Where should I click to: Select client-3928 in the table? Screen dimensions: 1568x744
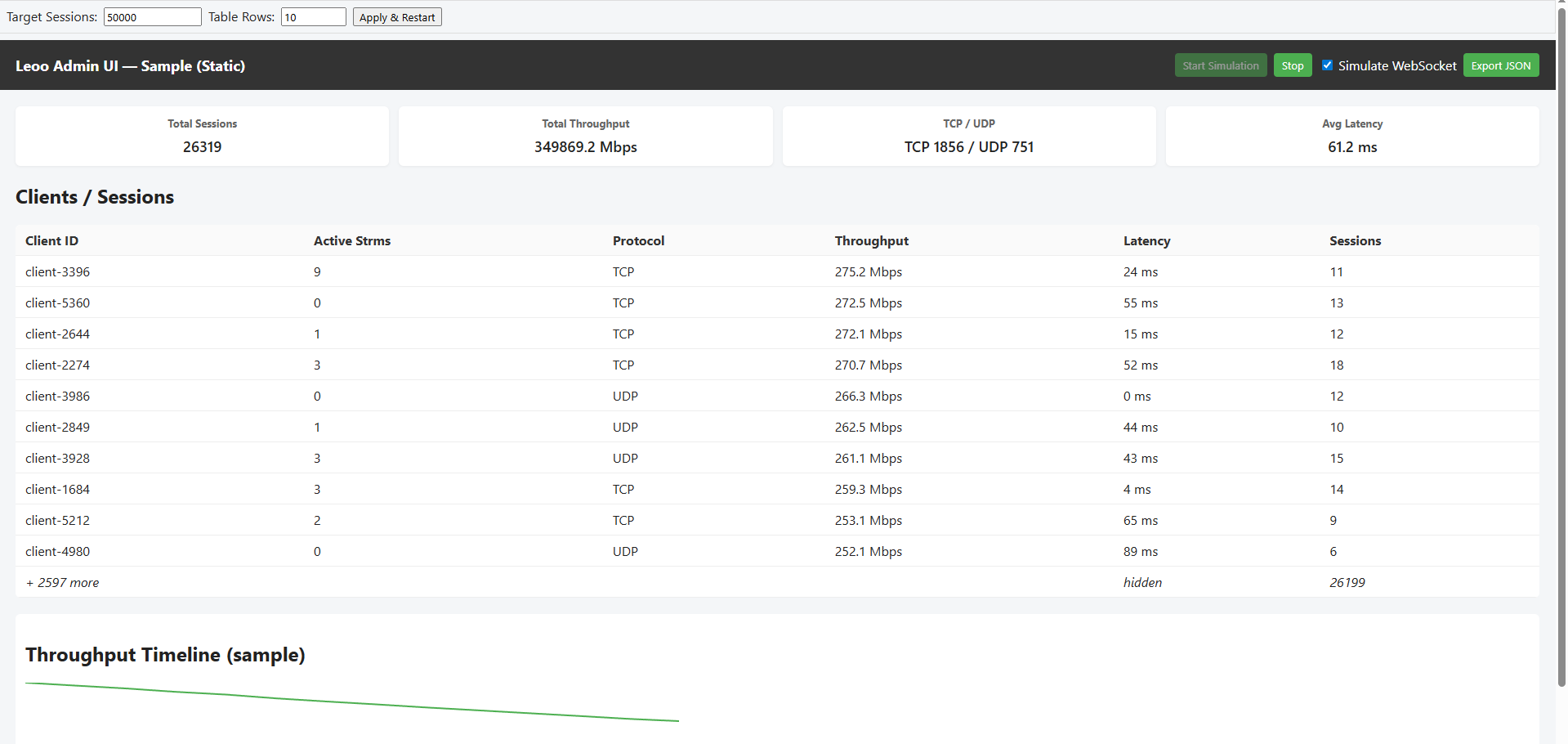pos(57,458)
